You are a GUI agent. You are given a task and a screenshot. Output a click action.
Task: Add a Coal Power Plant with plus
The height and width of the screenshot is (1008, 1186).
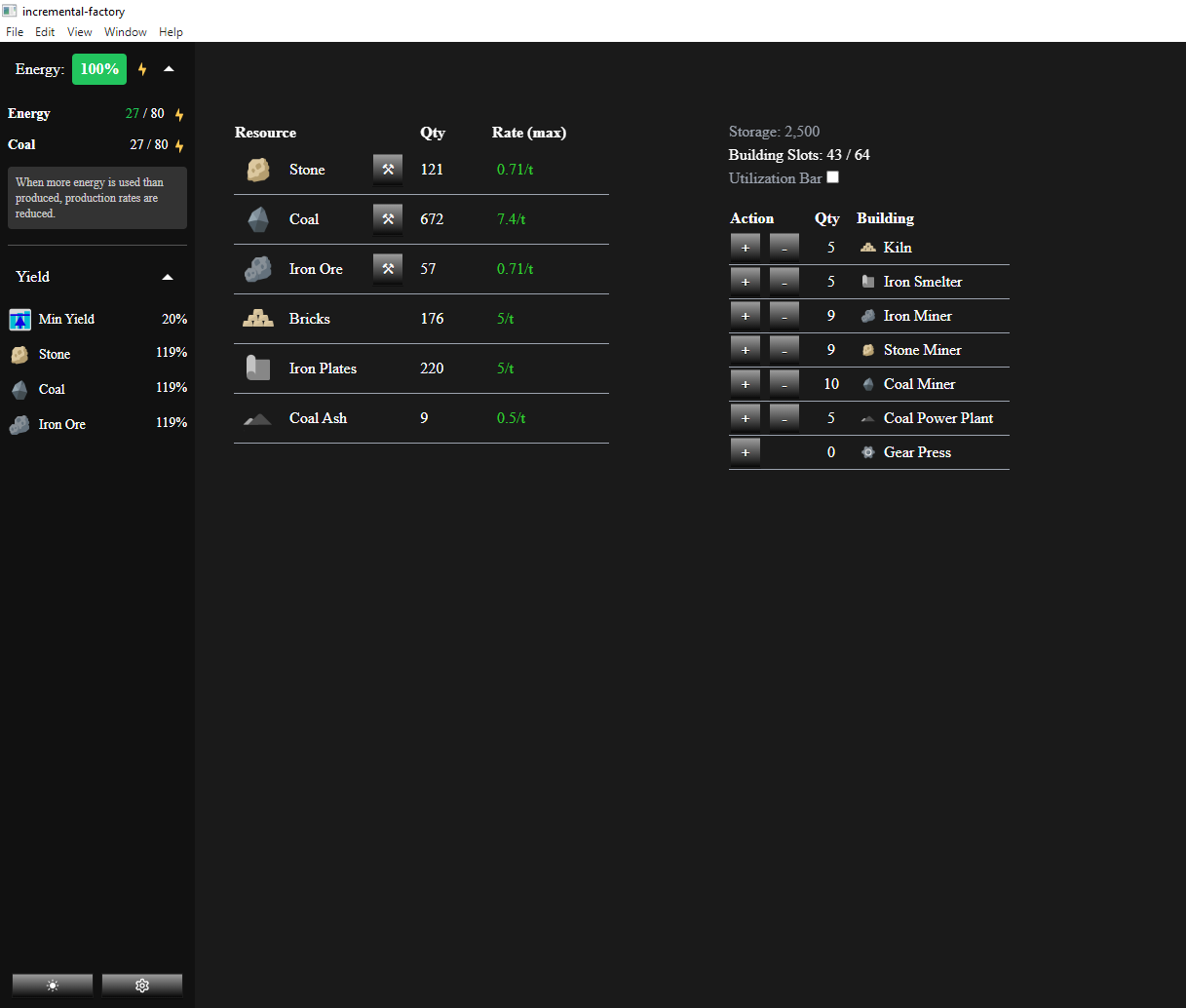pos(746,418)
